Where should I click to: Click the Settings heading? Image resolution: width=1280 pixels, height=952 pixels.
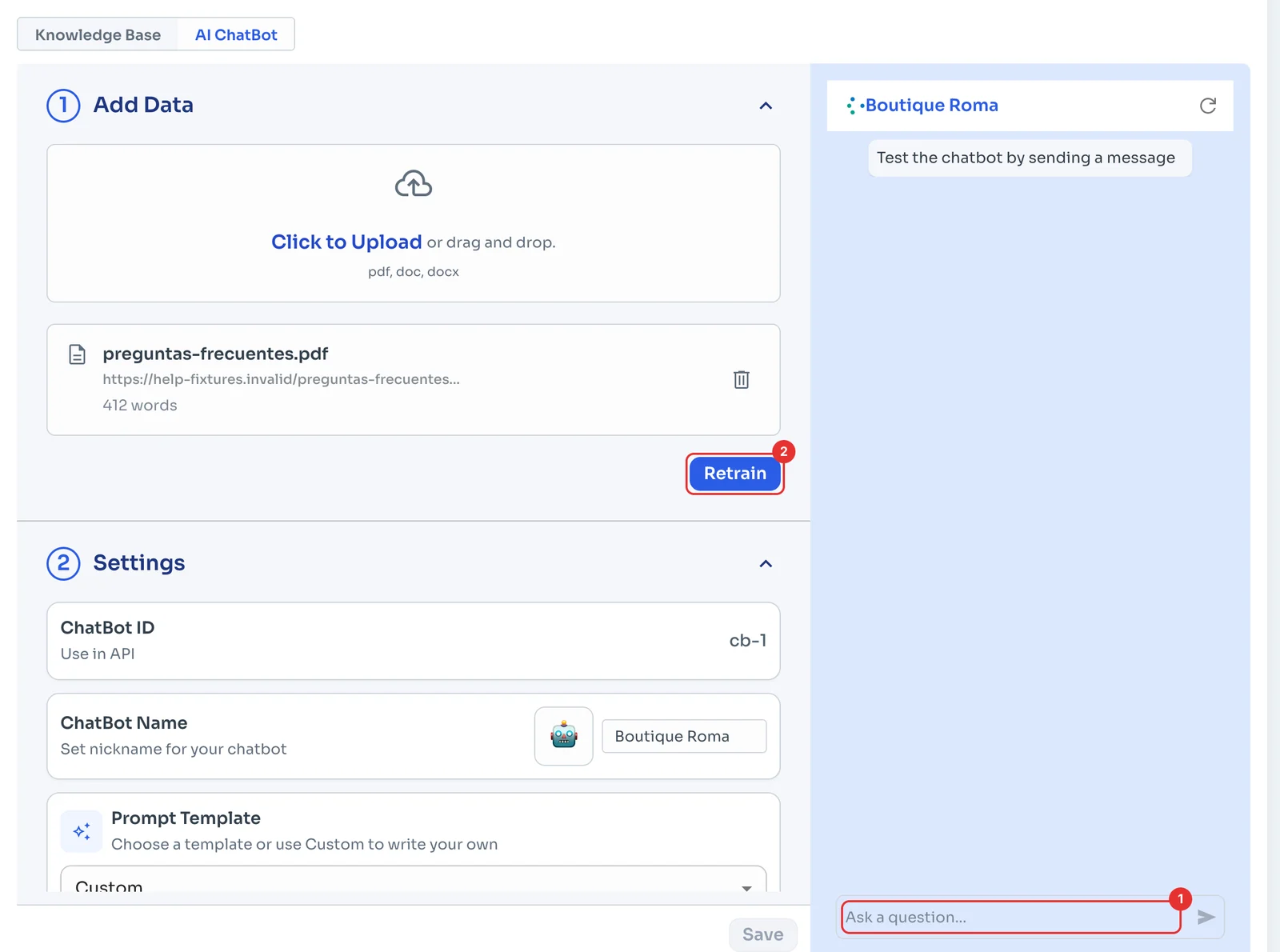pyautogui.click(x=139, y=563)
